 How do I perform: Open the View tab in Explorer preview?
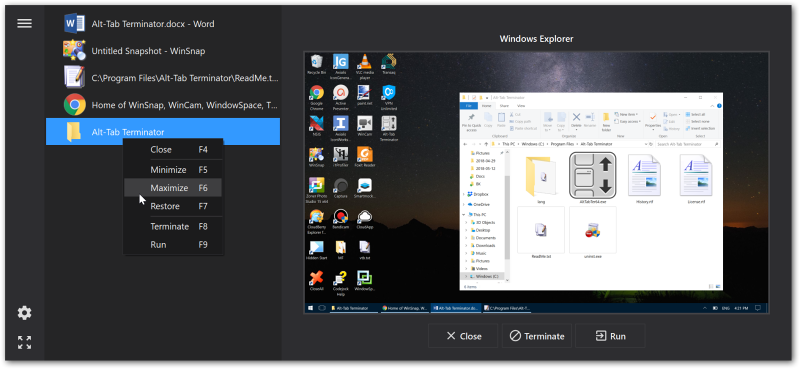(x=521, y=106)
